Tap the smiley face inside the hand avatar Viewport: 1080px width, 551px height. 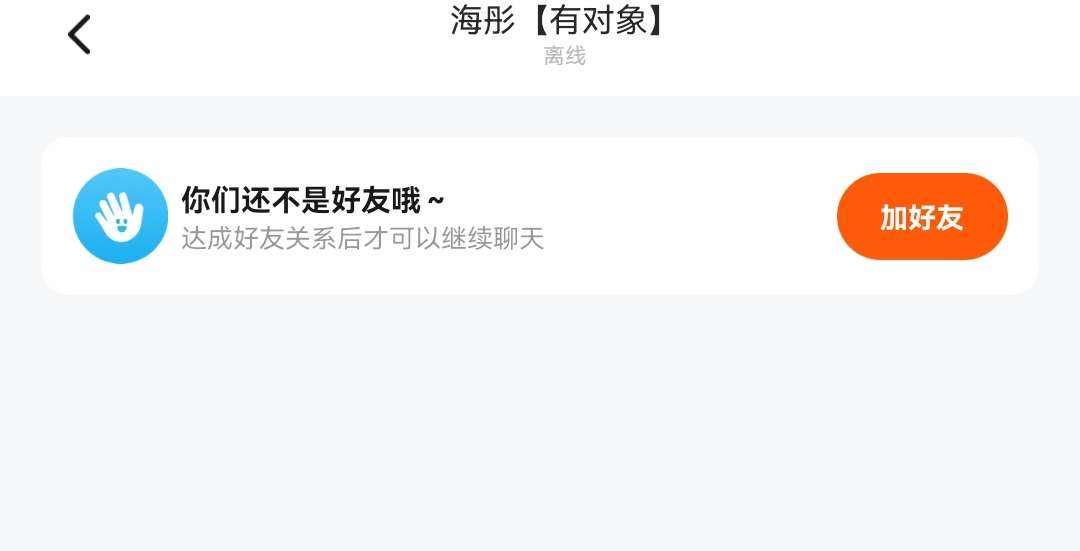point(121,225)
